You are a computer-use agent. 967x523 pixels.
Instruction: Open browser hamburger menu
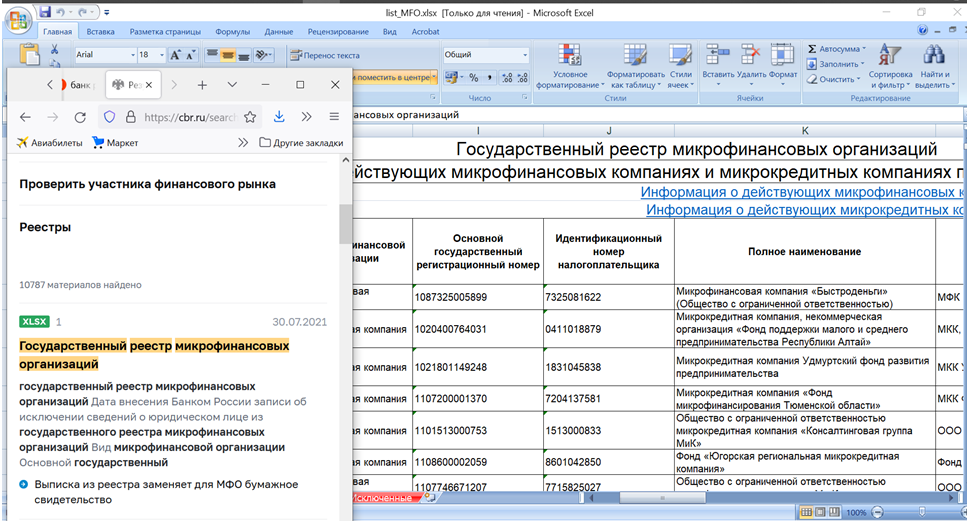334,117
